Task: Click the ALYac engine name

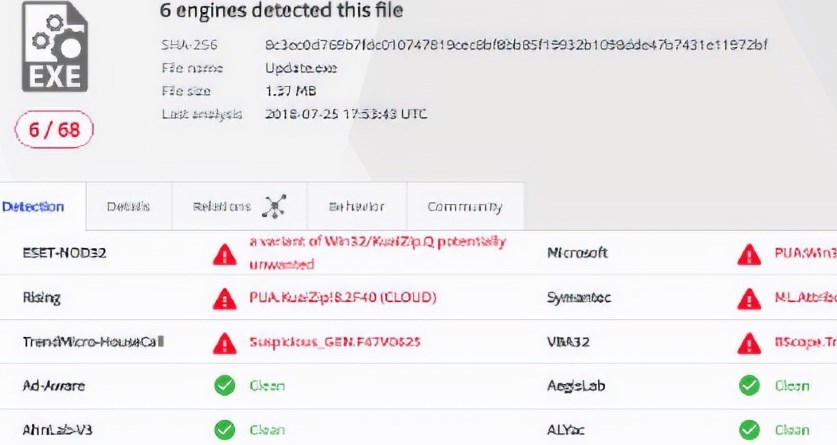Action: pos(566,430)
